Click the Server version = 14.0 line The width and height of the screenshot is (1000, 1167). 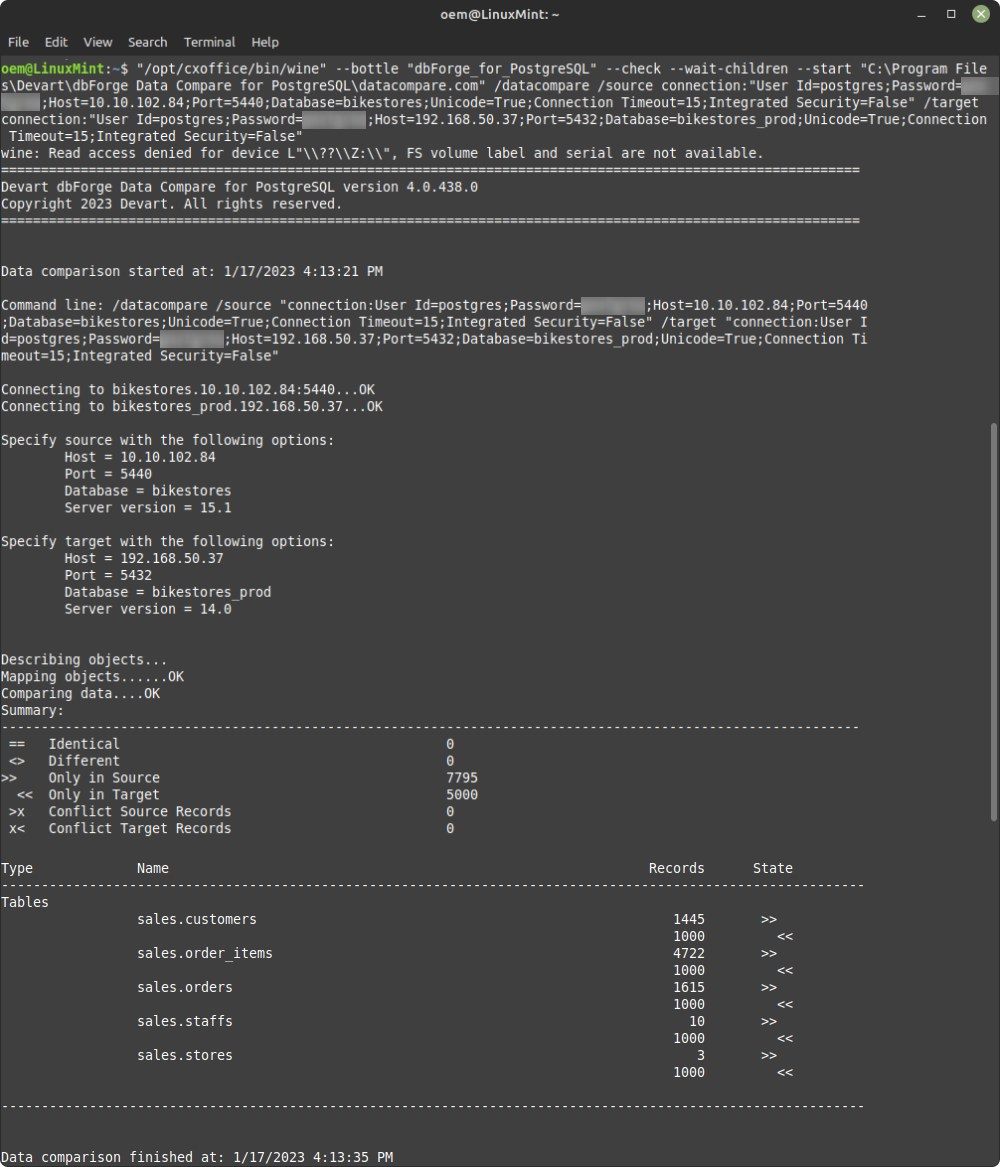tap(147, 609)
